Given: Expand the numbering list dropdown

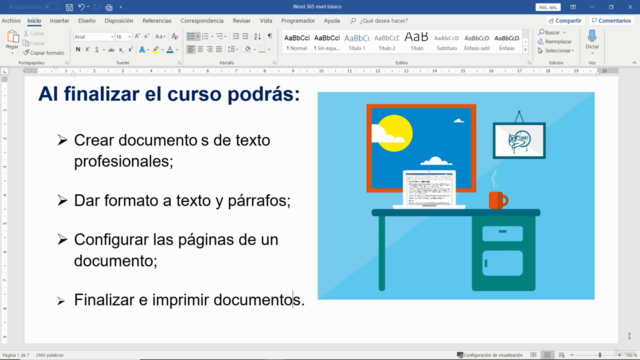Looking at the screenshot, I should tap(212, 37).
